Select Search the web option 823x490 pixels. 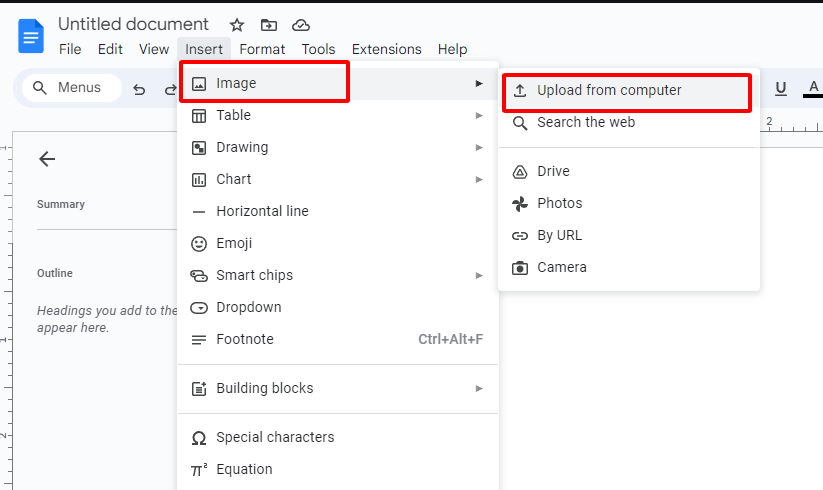click(x=586, y=123)
